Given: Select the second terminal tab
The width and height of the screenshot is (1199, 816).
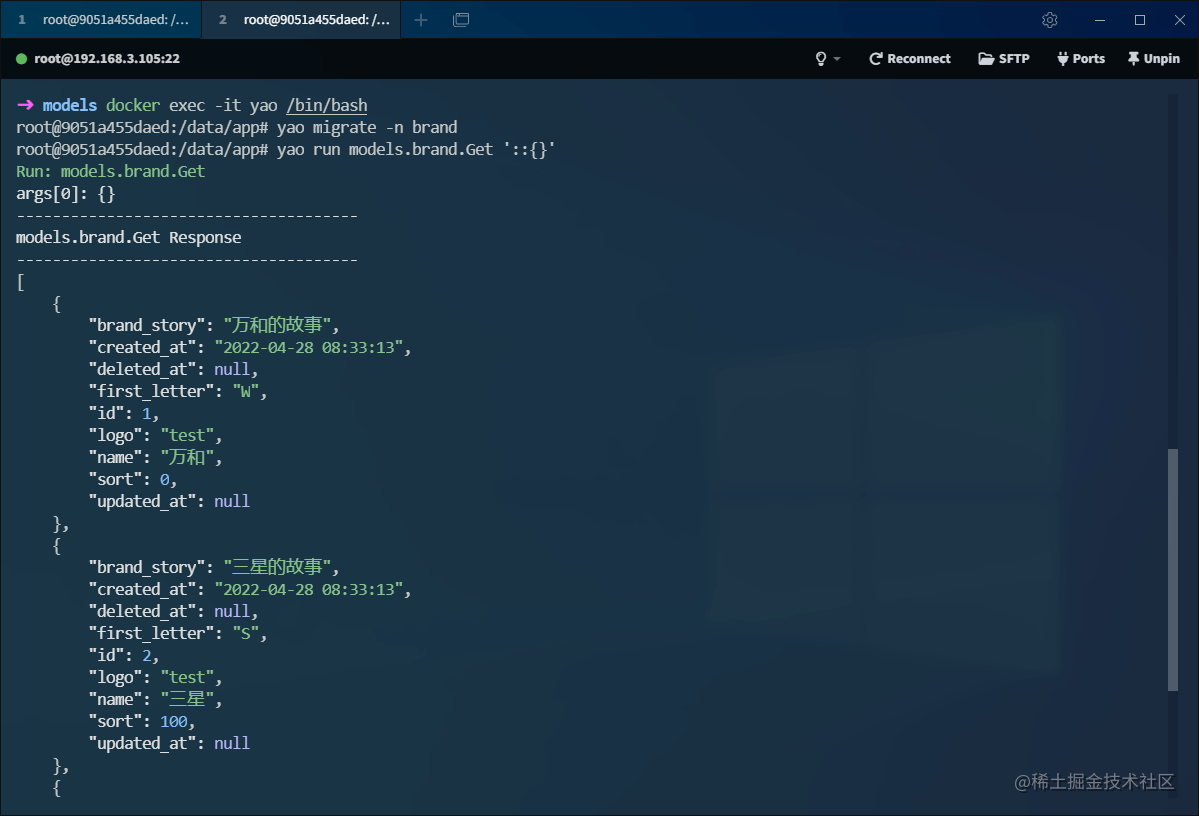Looking at the screenshot, I should tap(301, 20).
